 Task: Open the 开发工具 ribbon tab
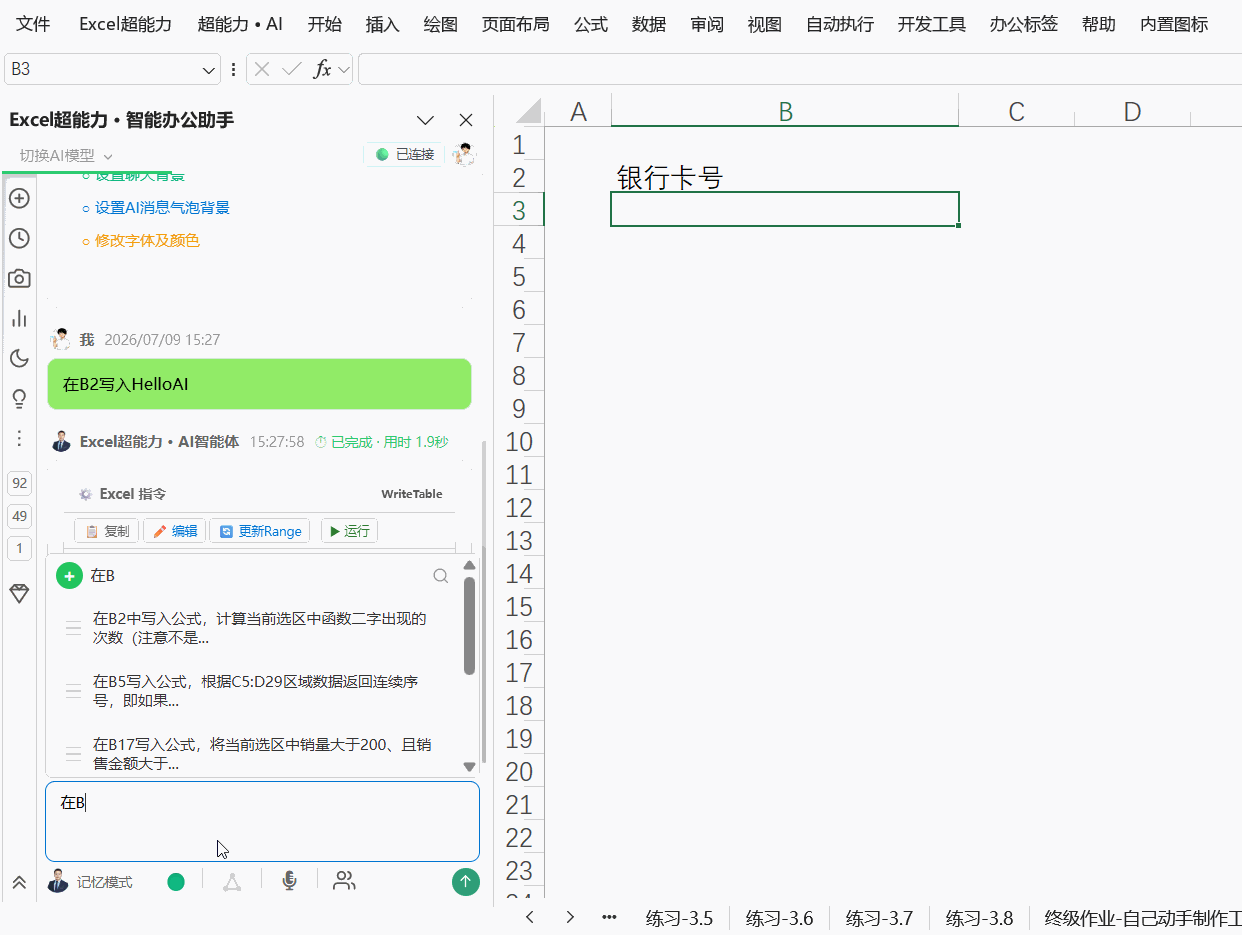pyautogui.click(x=931, y=24)
